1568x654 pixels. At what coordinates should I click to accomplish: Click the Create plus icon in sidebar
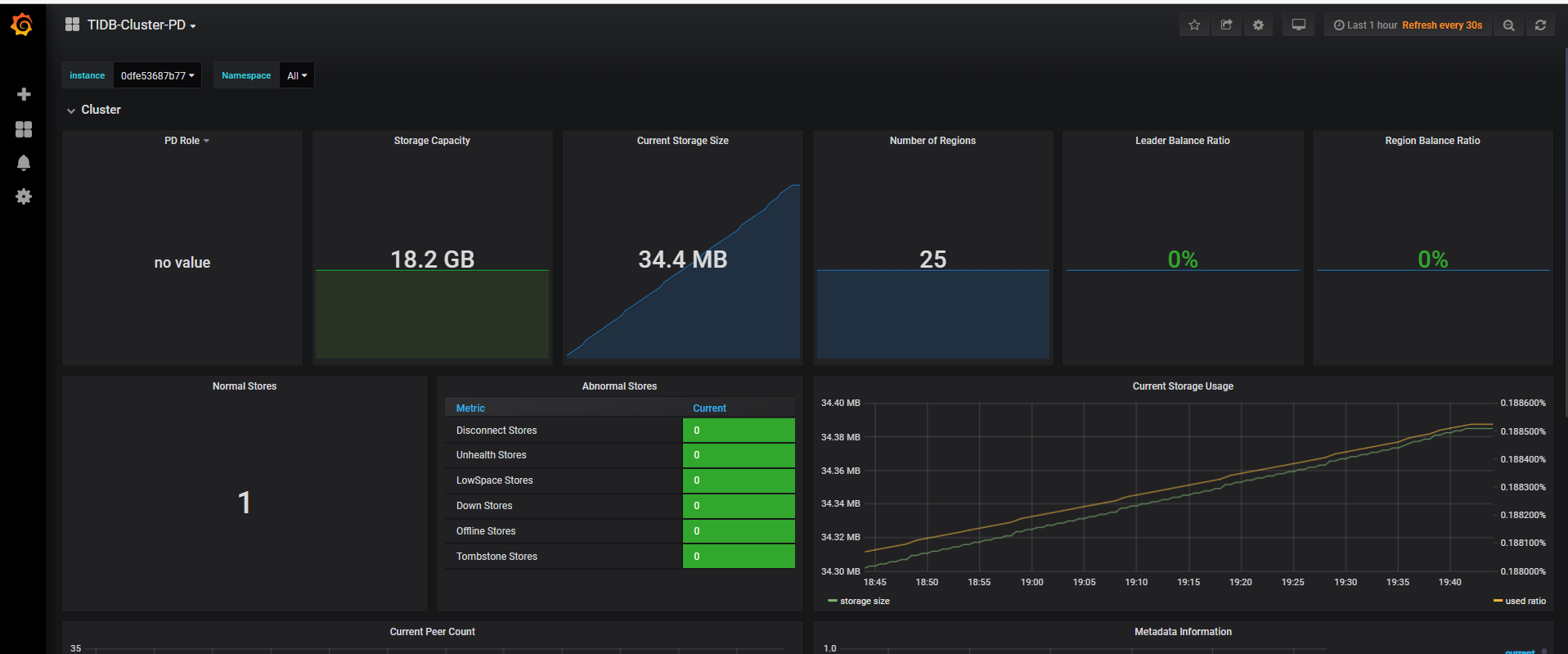click(x=24, y=94)
